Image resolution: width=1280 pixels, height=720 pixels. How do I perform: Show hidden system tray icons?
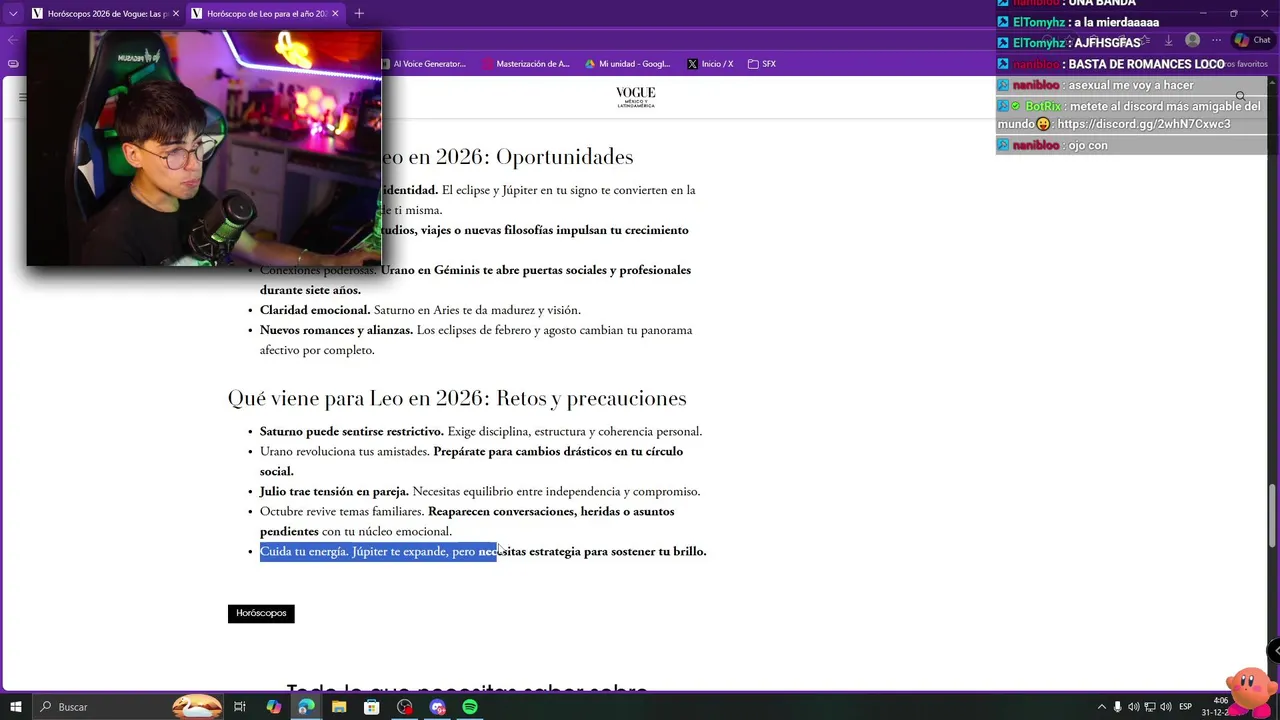[x=1101, y=707]
